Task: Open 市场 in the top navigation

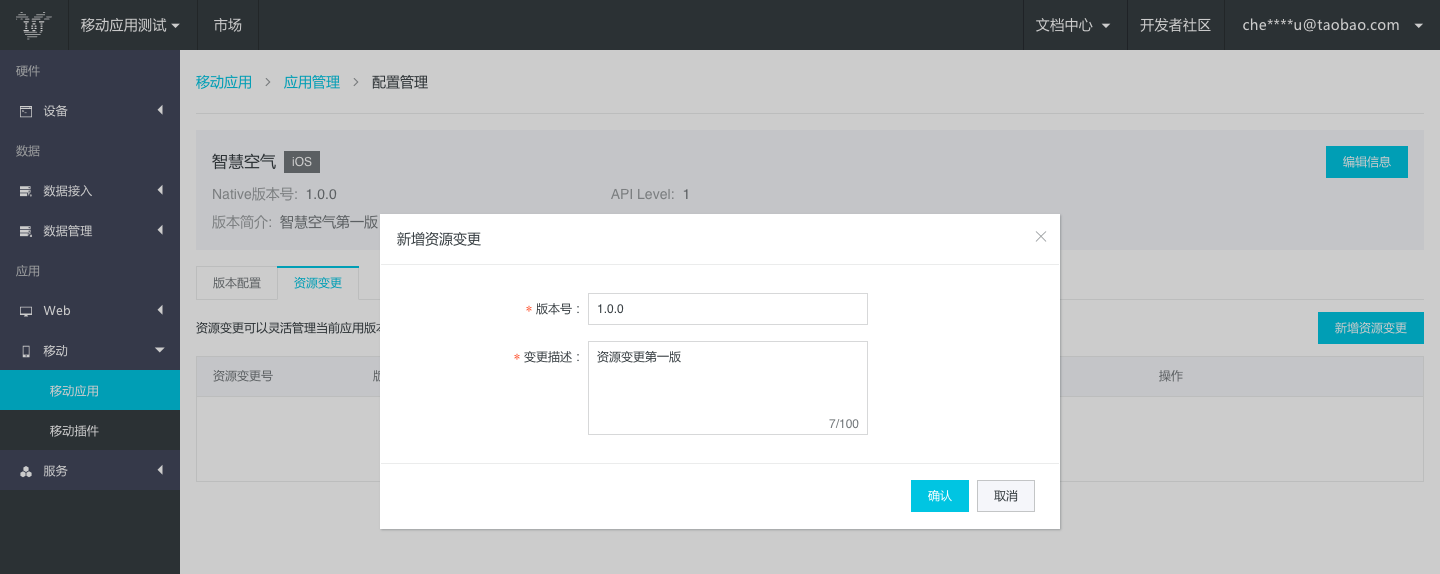Action: [x=228, y=25]
